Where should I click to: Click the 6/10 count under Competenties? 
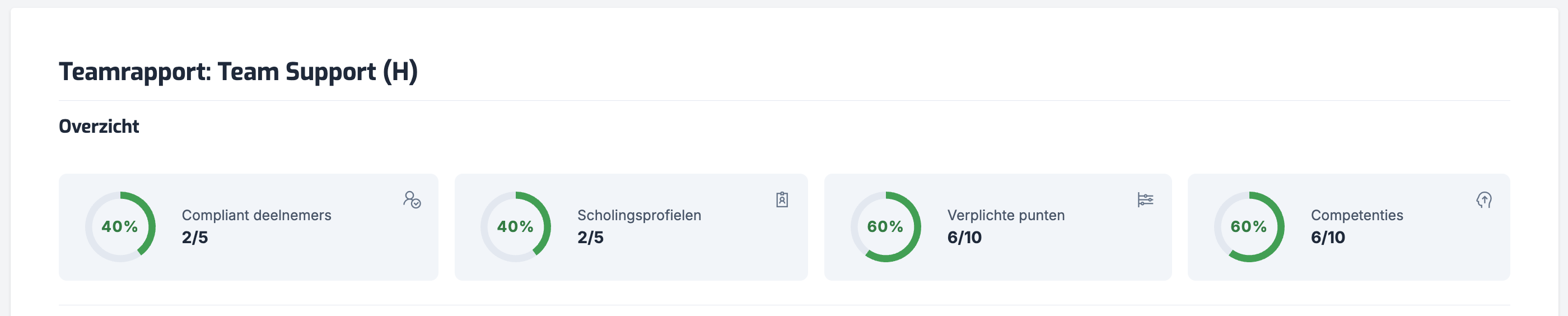tap(1328, 238)
